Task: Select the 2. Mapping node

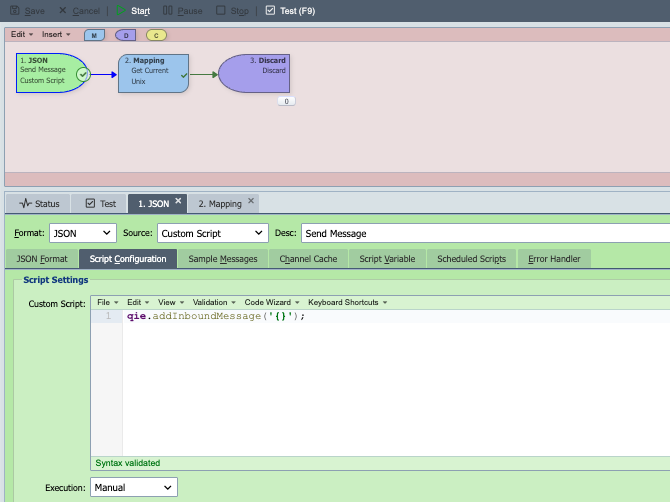Action: (x=153, y=73)
